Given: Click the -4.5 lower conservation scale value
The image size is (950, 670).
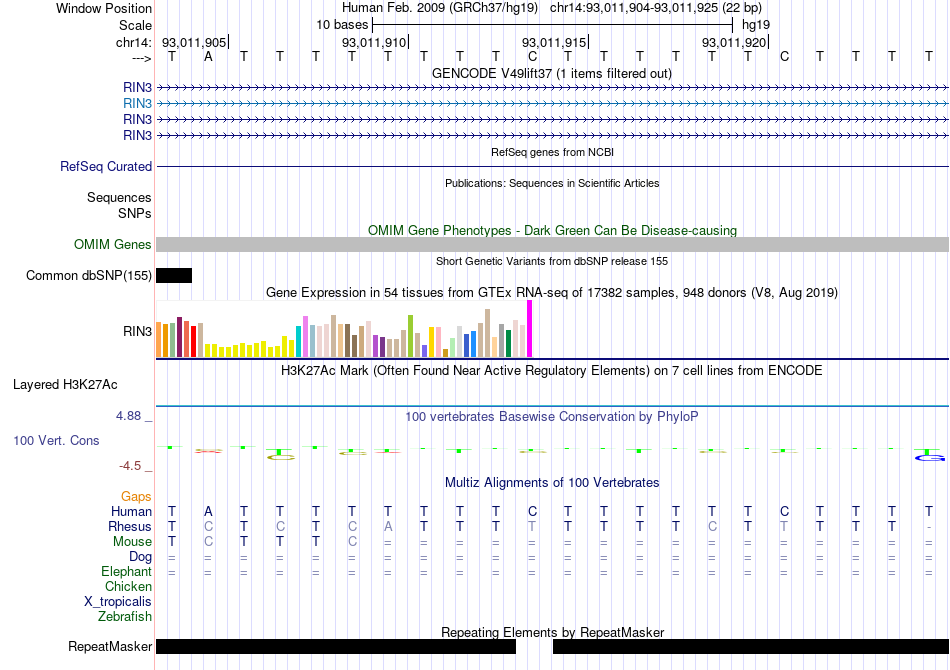Looking at the screenshot, I should coord(130,466).
